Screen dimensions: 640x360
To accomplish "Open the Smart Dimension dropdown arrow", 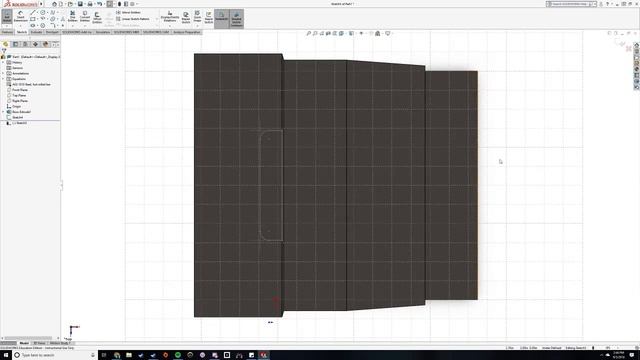I will point(20,26).
